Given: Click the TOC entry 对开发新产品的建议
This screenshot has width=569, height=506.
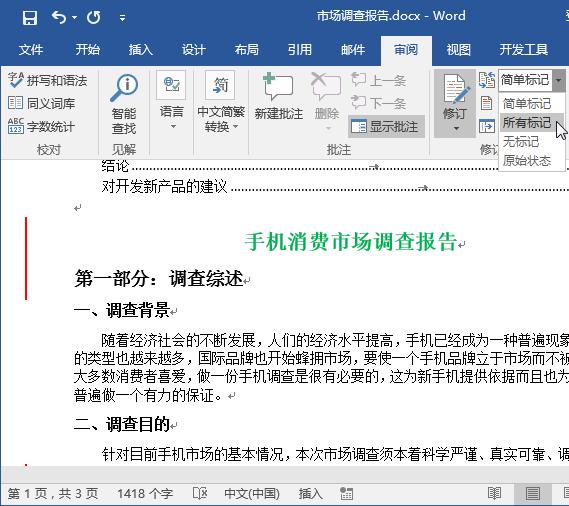Looking at the screenshot, I should click(164, 187).
